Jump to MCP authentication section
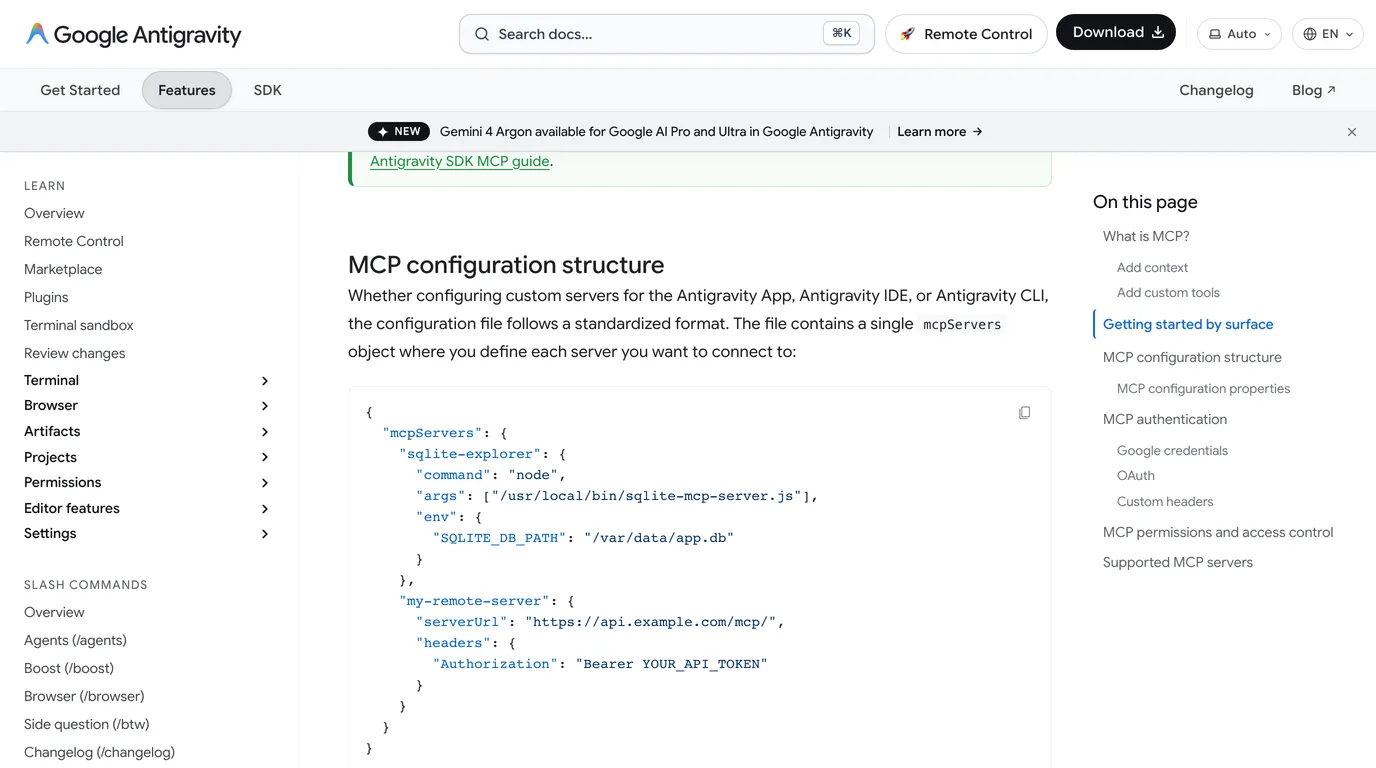 pyautogui.click(x=1165, y=419)
